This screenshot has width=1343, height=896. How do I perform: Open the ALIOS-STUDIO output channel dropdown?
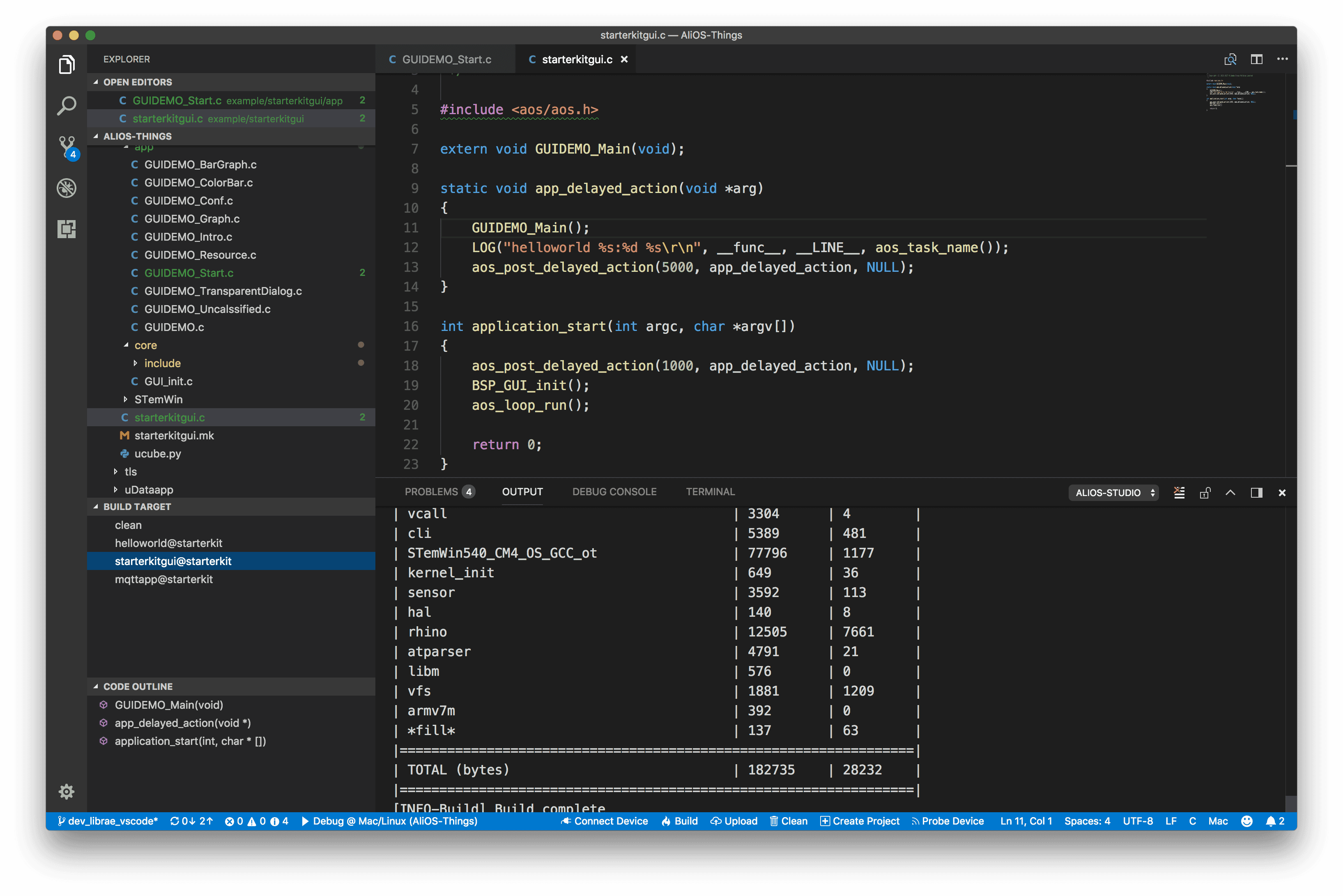pos(1113,493)
